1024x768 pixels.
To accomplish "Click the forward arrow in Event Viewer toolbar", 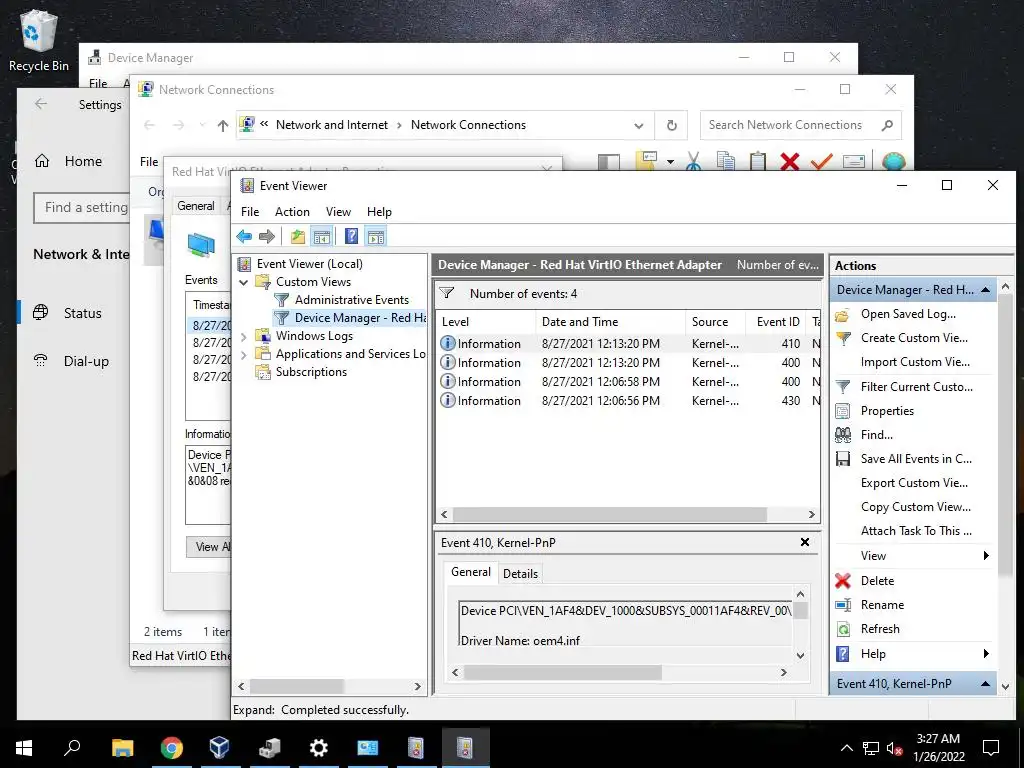I will (x=266, y=236).
